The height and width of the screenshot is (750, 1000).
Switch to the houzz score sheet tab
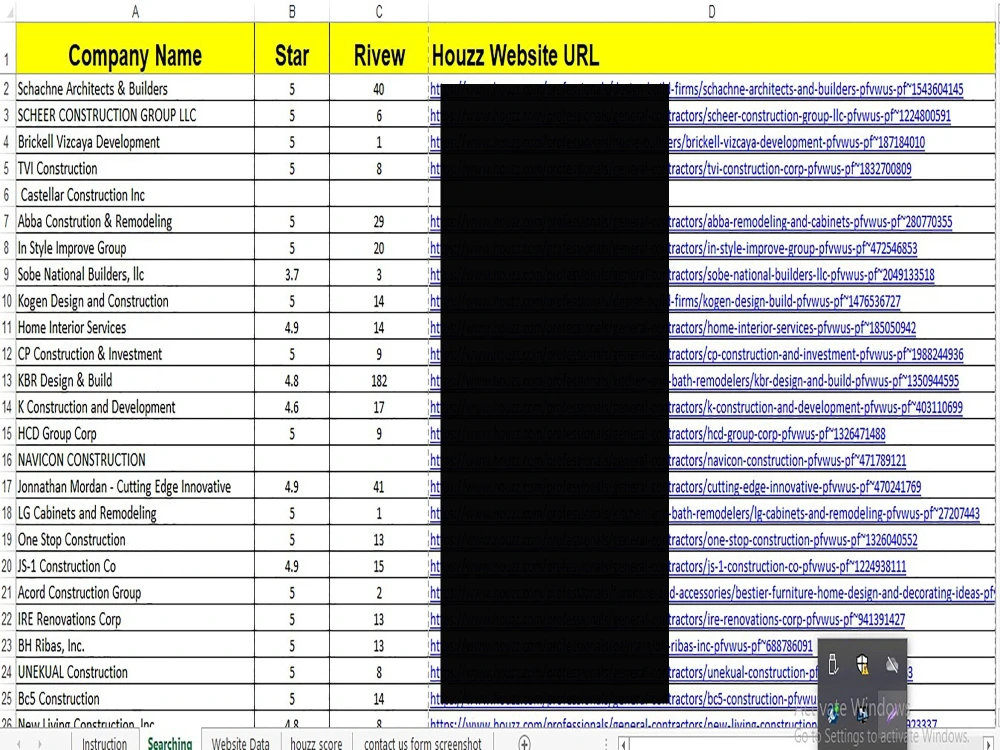[316, 743]
